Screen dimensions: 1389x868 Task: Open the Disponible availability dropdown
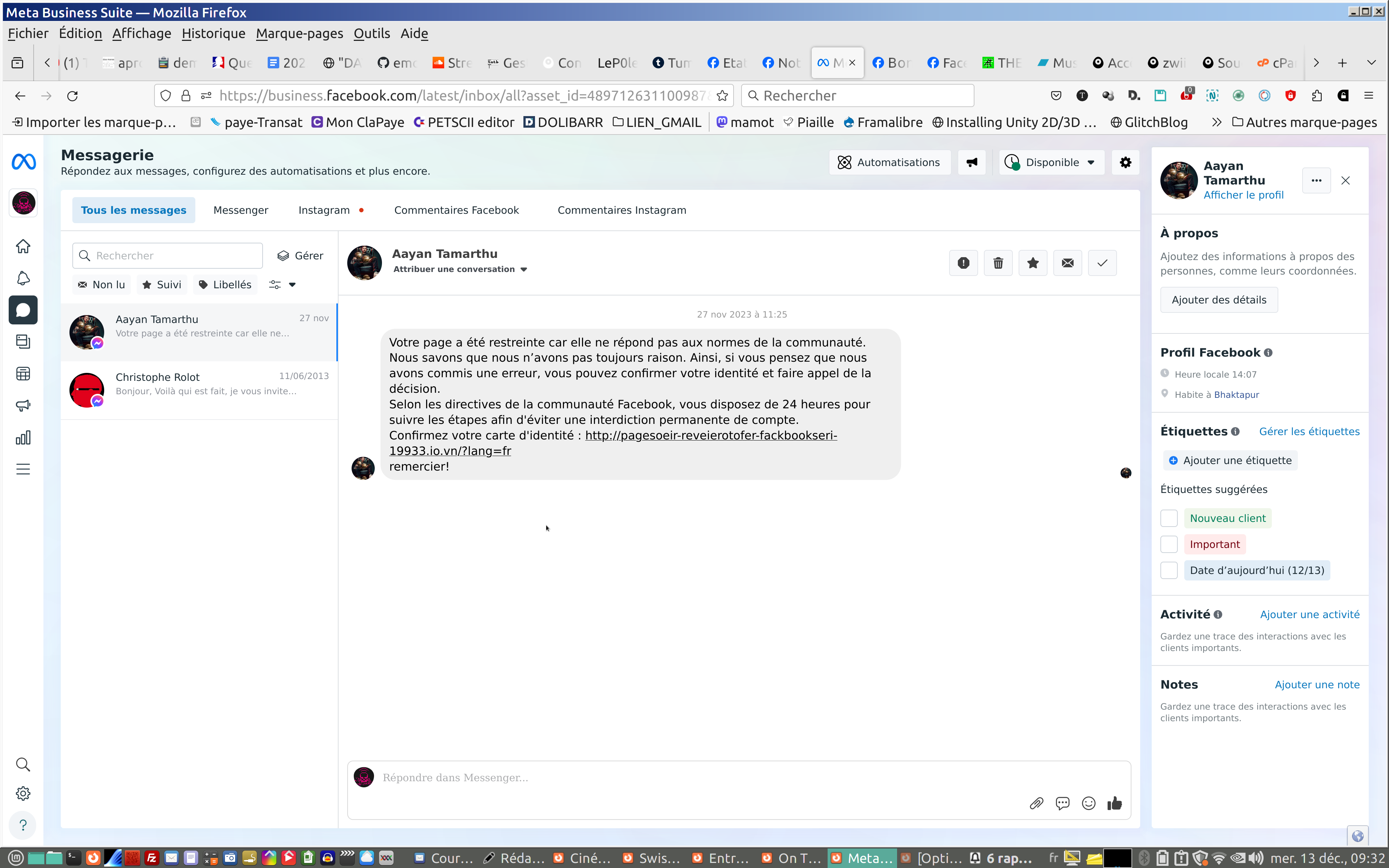coord(1052,162)
